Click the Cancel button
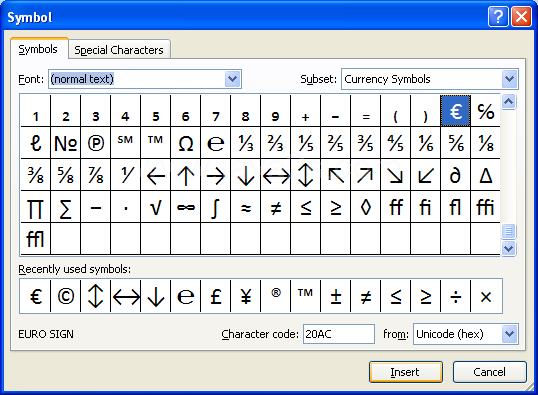The width and height of the screenshot is (538, 395). [x=490, y=372]
